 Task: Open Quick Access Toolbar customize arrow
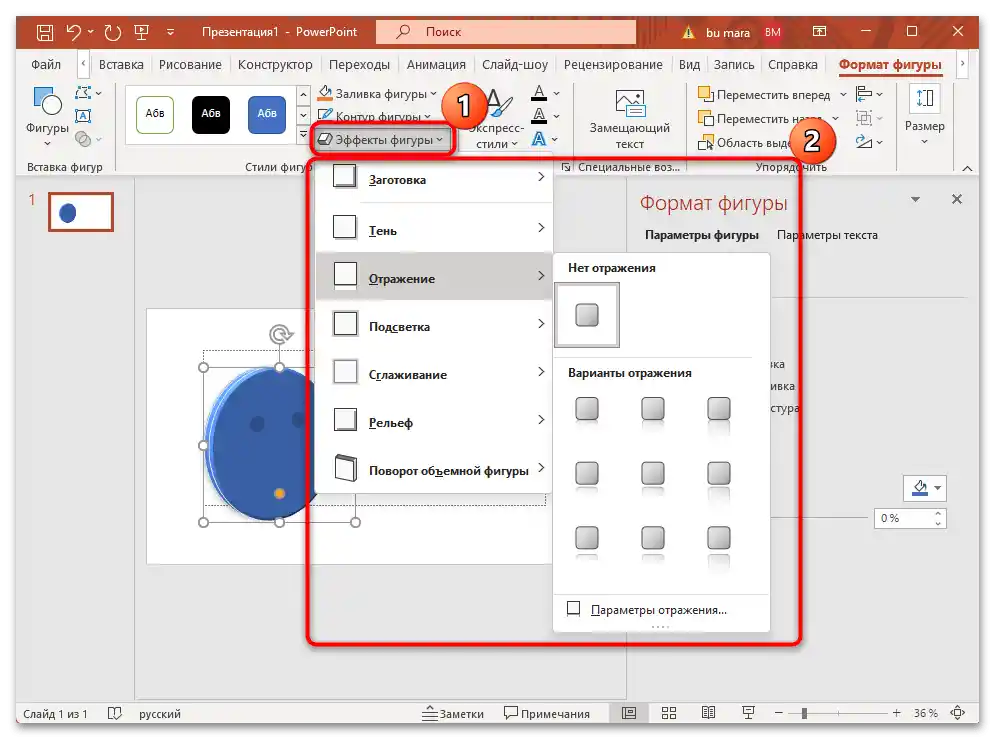coord(170,32)
